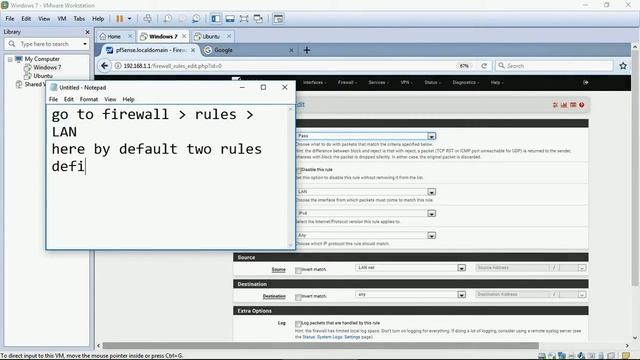The image size is (640, 360).
Task: Click the take snapshot icon in VMware toolbar
Action: (168, 19)
